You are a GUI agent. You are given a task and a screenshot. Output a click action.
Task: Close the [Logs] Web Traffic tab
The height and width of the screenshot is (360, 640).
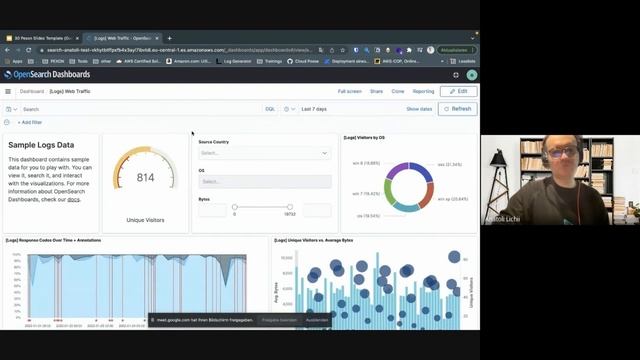click(157, 38)
